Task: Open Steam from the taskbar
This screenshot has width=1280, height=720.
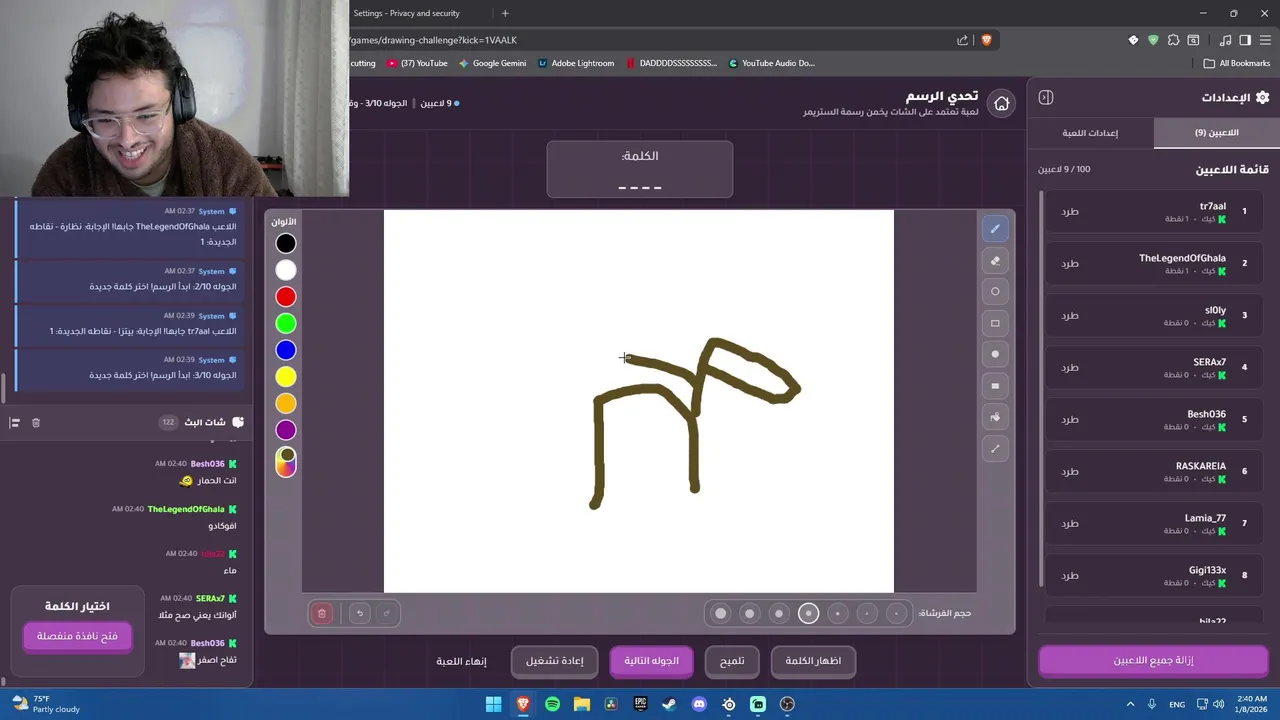Action: pos(669,704)
